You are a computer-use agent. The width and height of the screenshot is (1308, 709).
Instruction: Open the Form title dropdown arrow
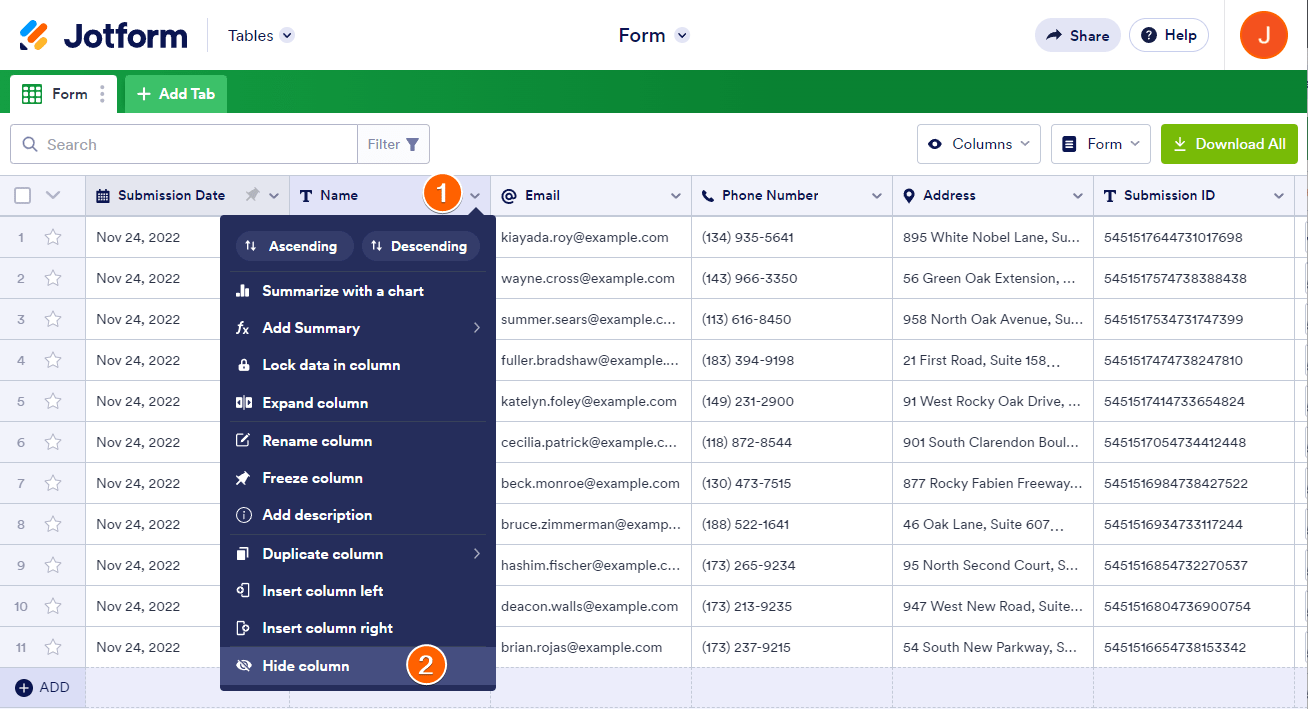(682, 36)
